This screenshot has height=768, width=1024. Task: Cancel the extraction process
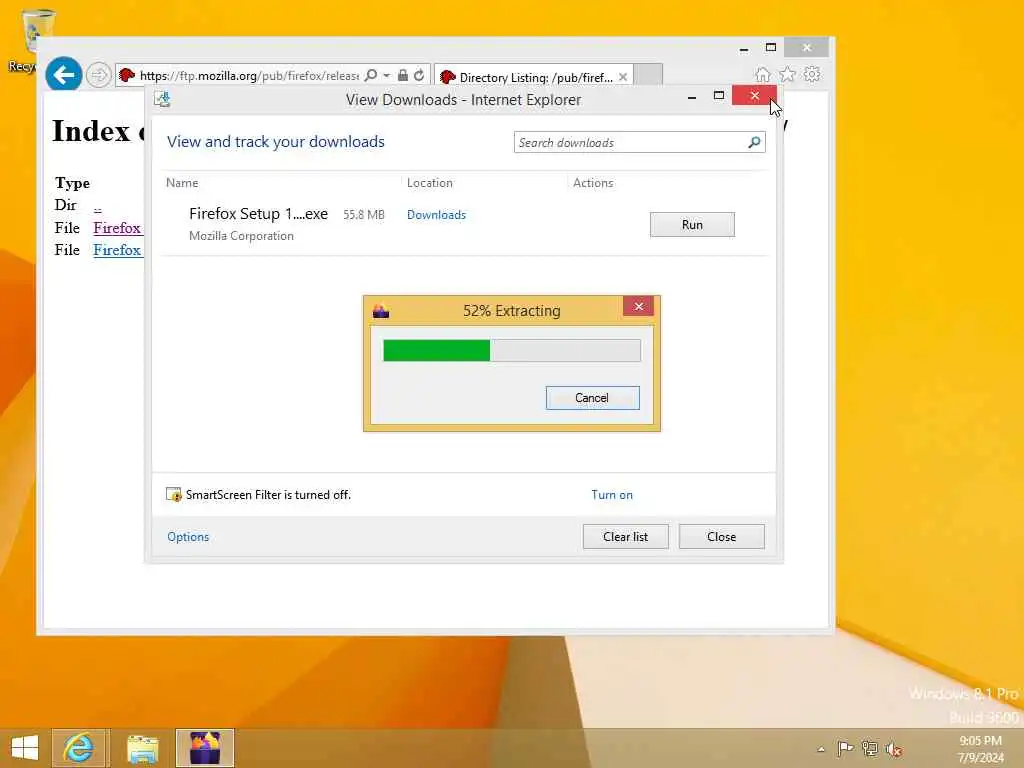pos(592,398)
